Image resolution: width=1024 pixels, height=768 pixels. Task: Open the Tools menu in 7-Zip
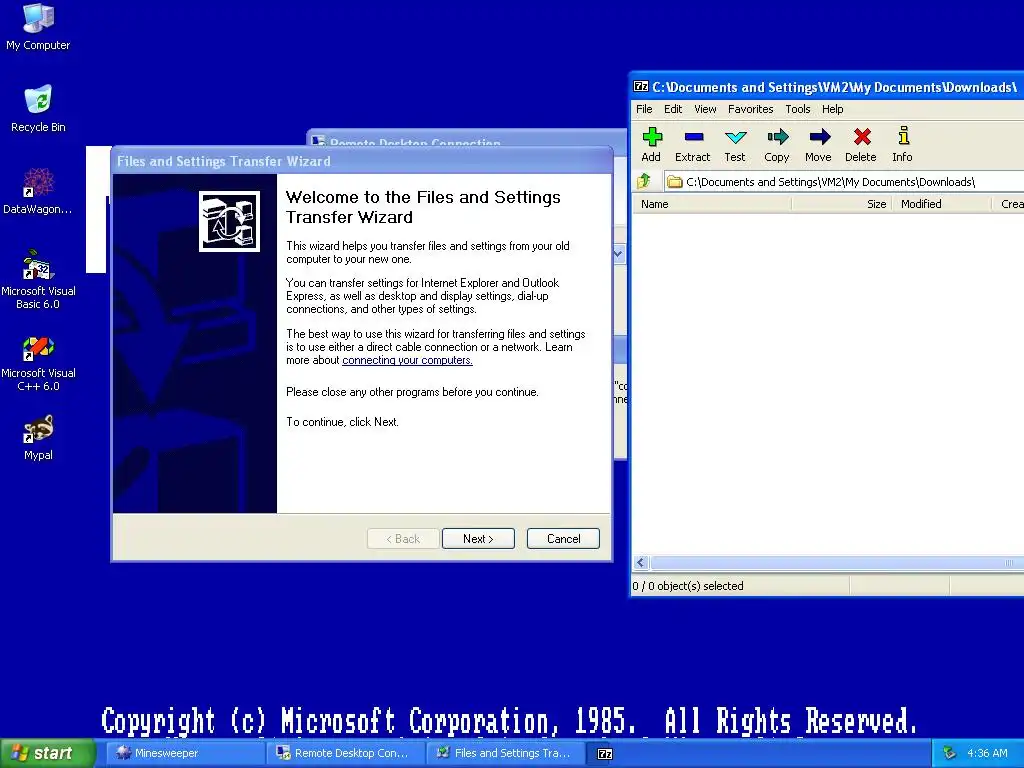pyautogui.click(x=797, y=109)
